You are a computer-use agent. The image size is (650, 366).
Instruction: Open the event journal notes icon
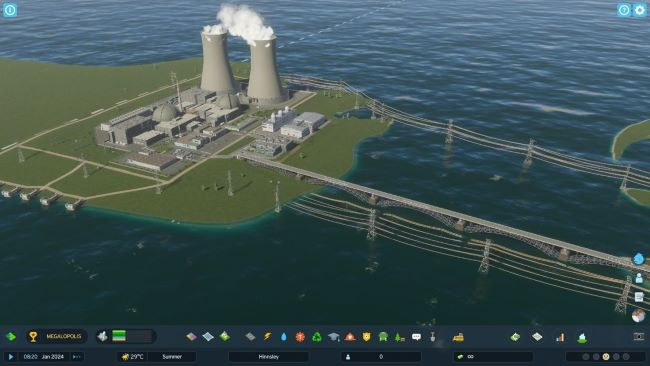(x=639, y=297)
